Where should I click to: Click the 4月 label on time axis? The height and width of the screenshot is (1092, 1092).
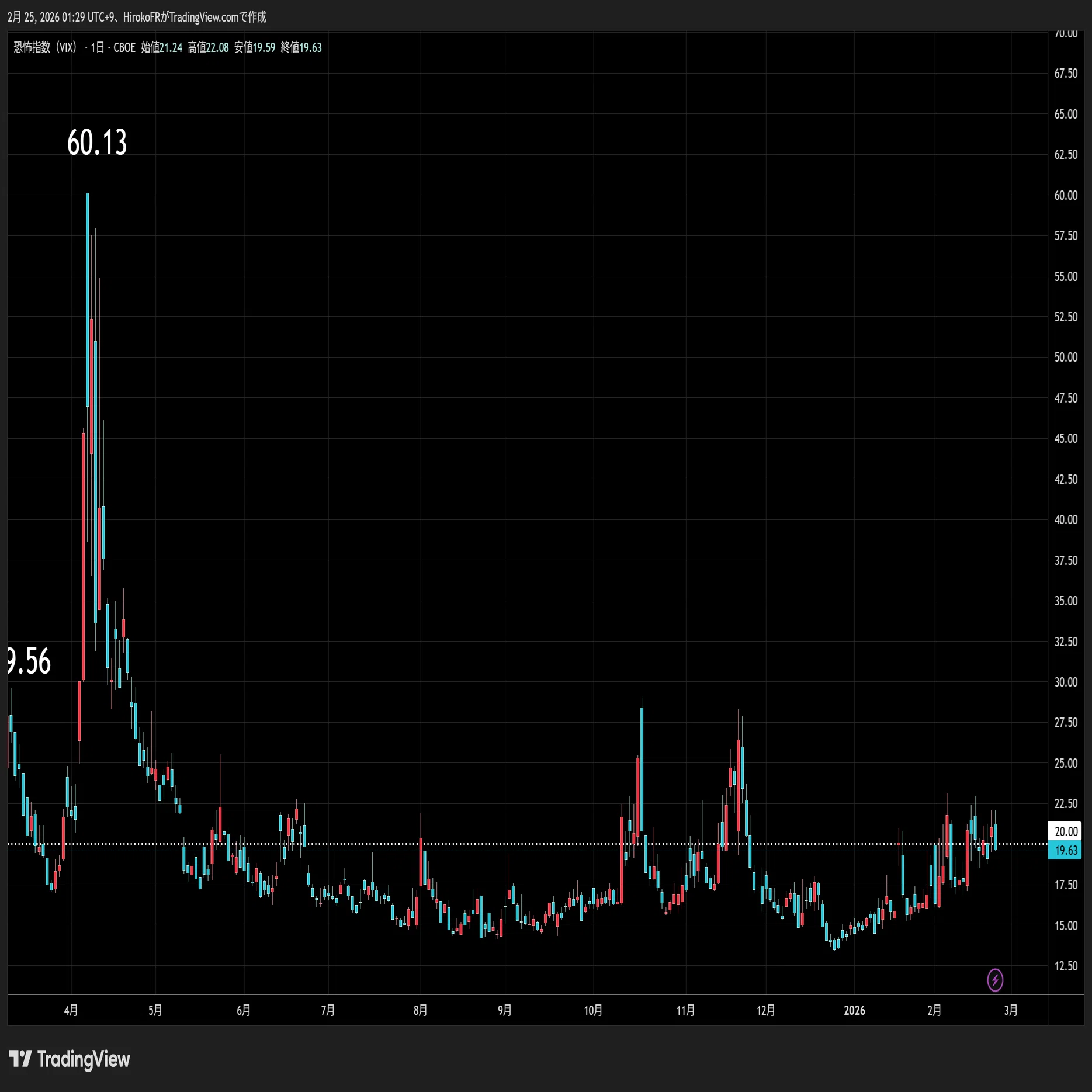[71, 1010]
